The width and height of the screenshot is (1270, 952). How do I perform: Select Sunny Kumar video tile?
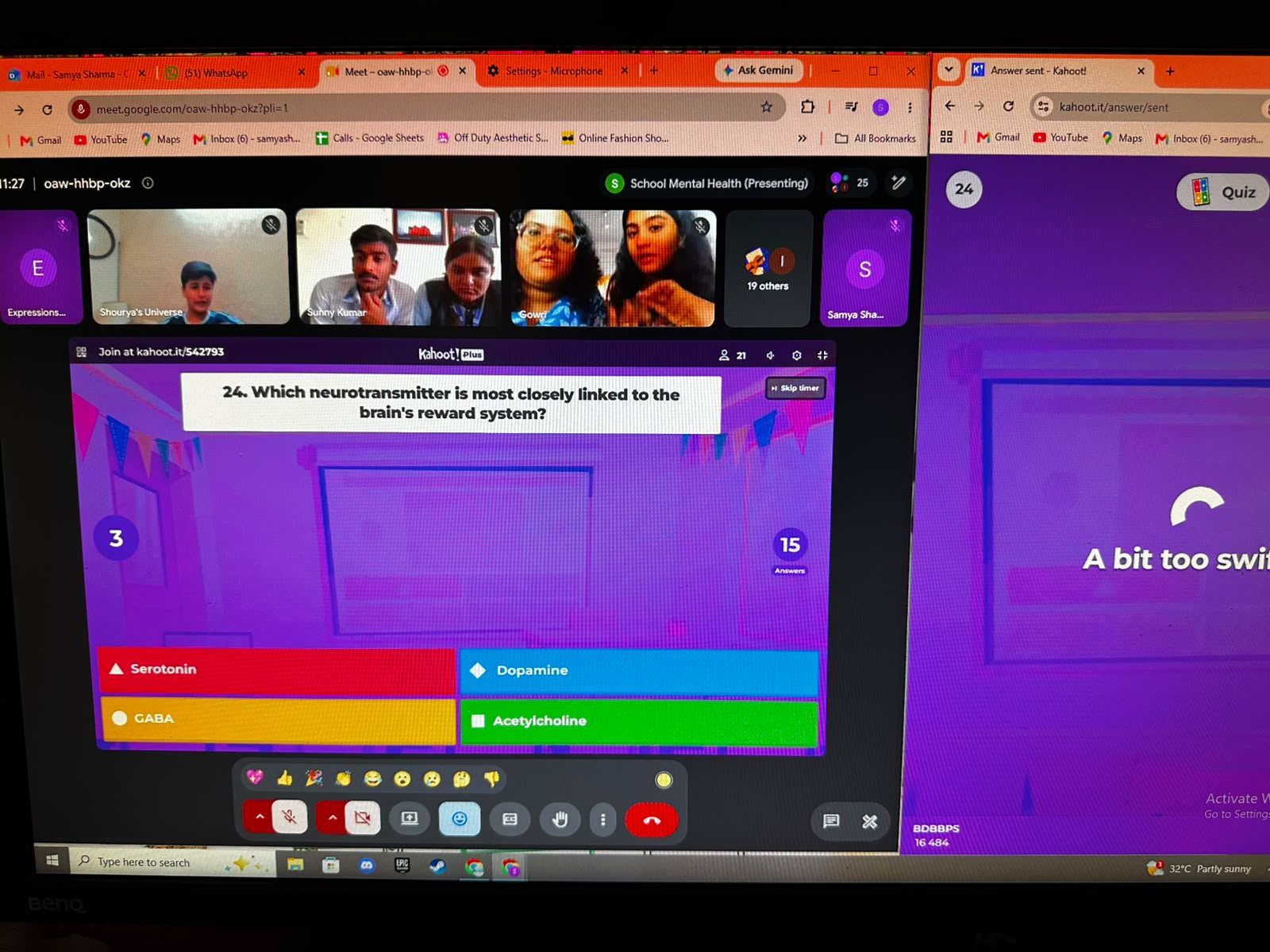398,267
